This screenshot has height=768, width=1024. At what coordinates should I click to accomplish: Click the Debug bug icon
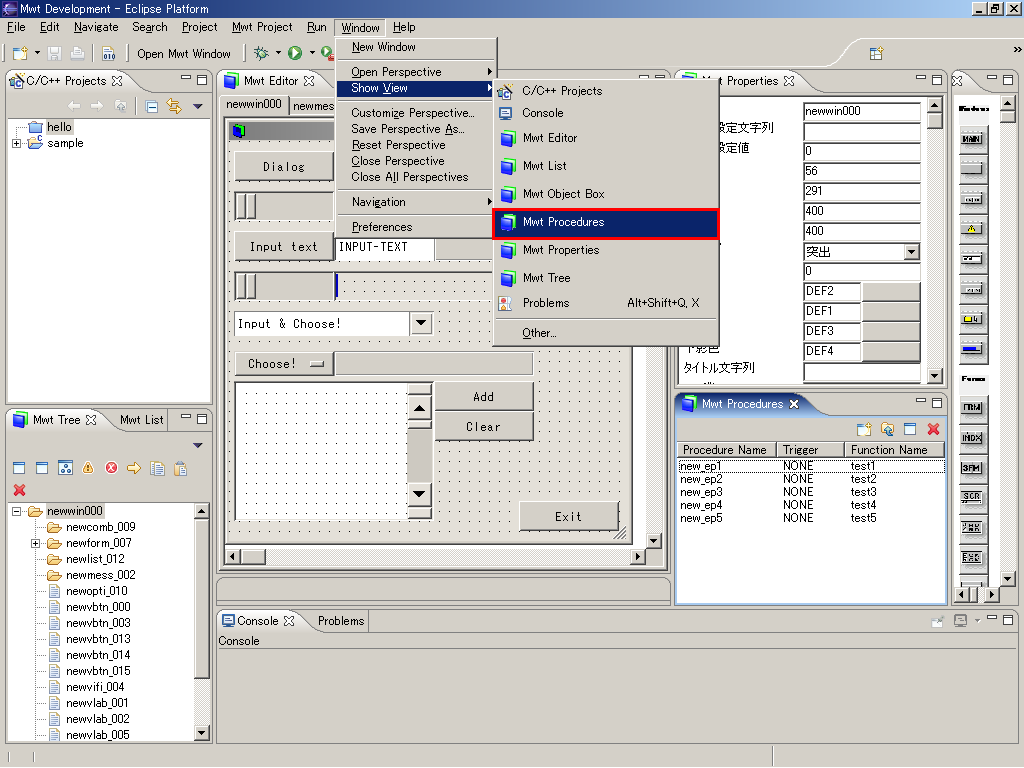tap(261, 53)
